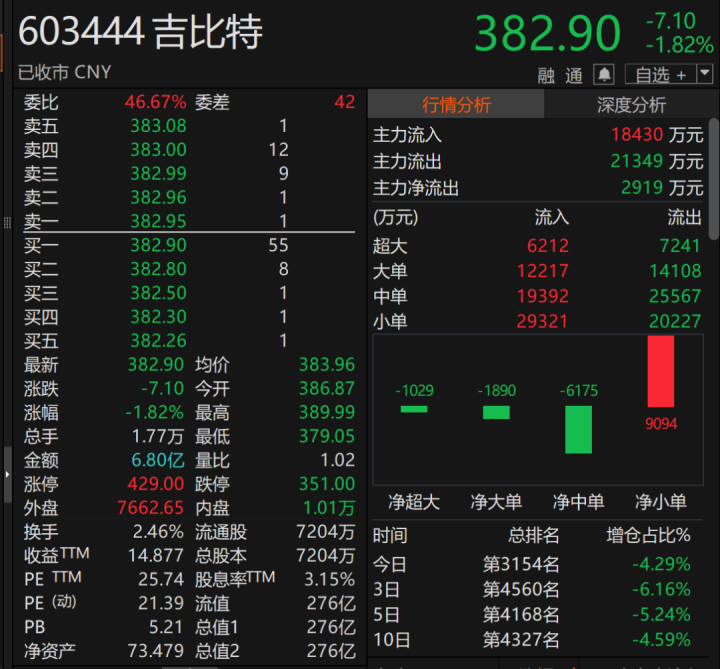Click the 内盘 value 1.01万
720x669 pixels.
[329, 508]
